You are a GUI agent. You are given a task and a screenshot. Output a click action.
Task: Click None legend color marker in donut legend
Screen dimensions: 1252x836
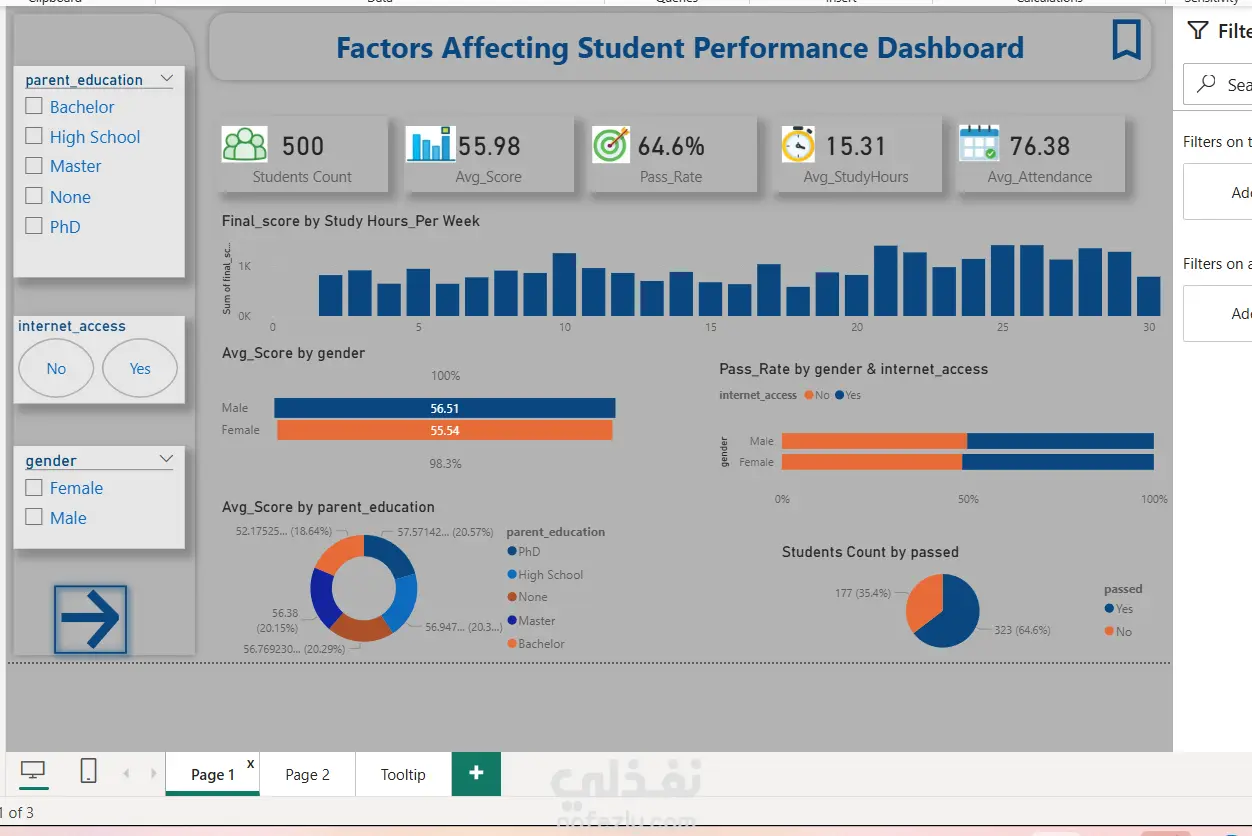tap(512, 597)
